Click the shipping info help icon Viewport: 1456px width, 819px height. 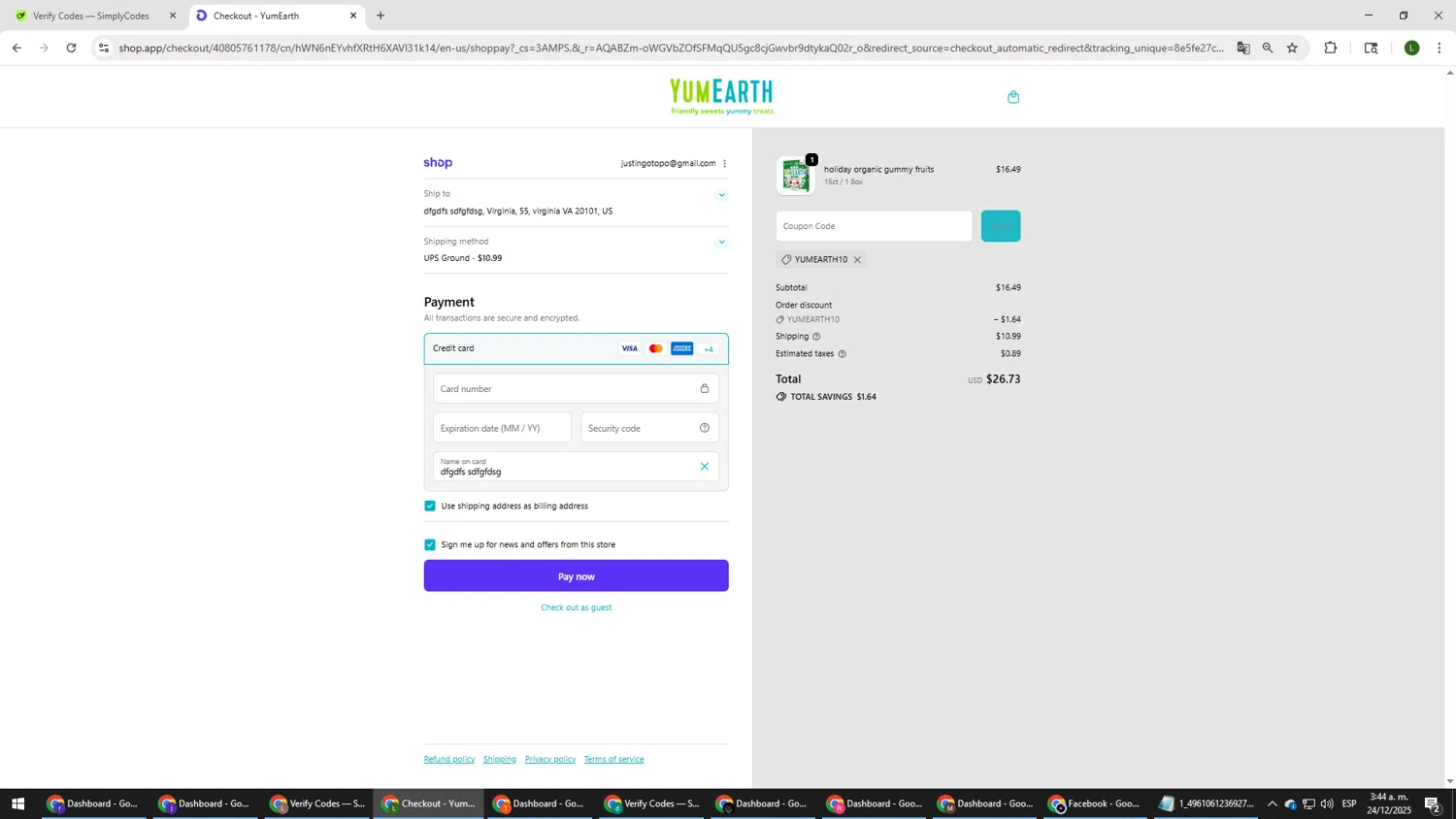click(x=816, y=337)
